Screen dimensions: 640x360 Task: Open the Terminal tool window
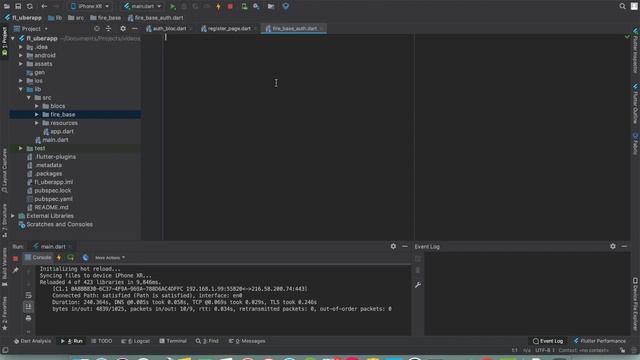173,341
